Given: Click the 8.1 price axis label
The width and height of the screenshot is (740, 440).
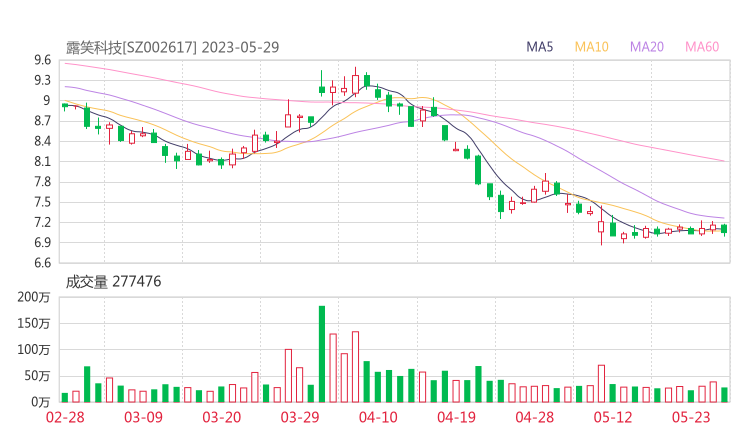Looking at the screenshot, I should pos(42,161).
